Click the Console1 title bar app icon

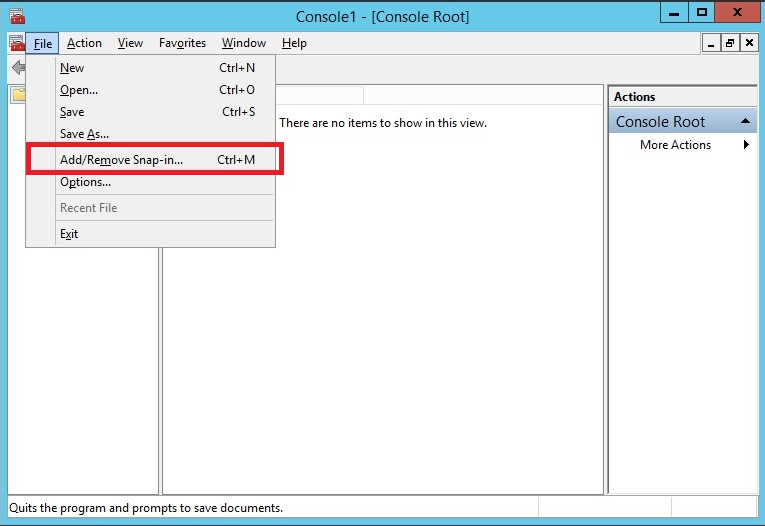(16, 15)
